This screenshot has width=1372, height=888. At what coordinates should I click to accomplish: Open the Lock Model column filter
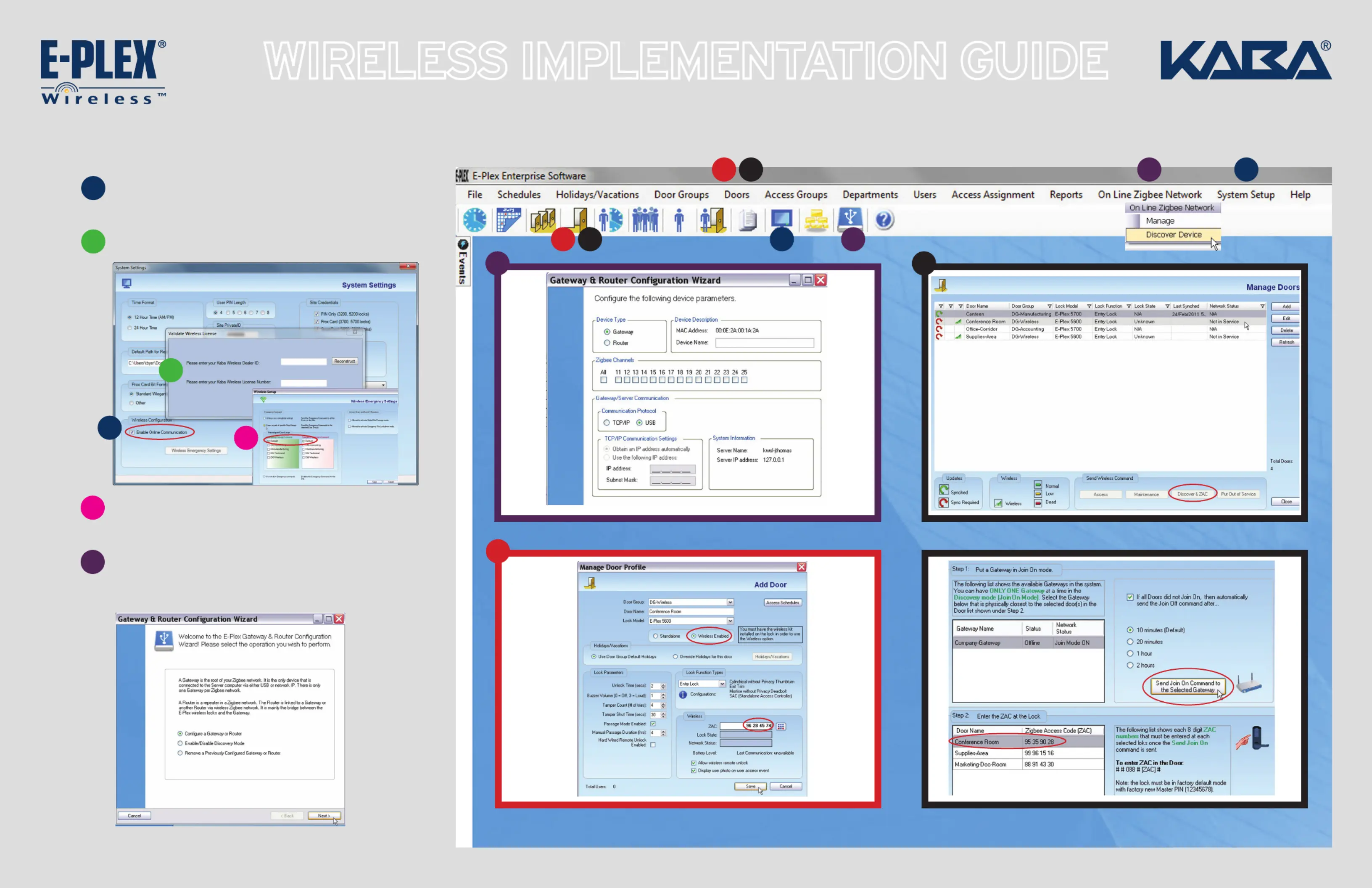click(x=1089, y=306)
